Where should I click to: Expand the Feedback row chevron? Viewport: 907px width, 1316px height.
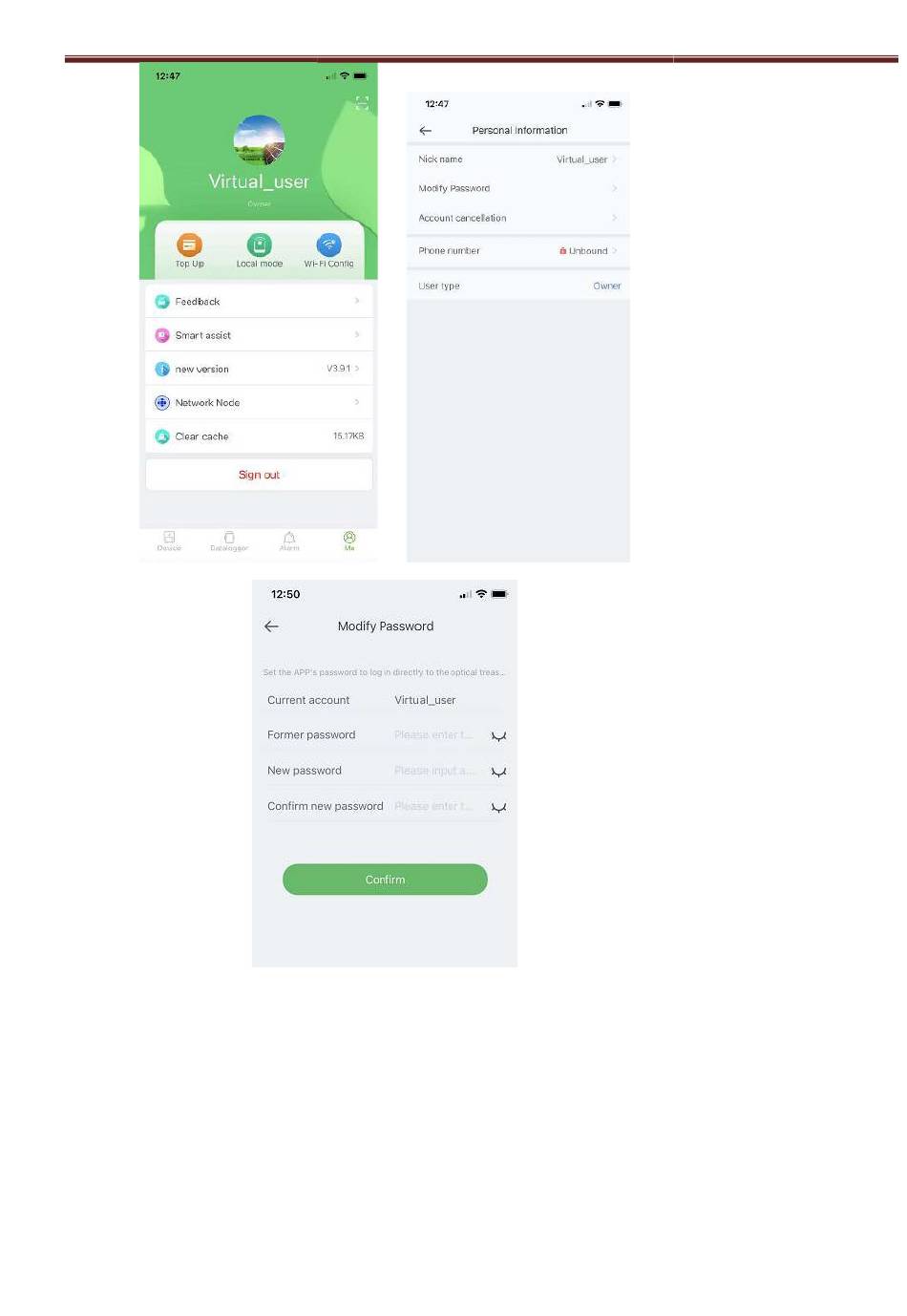pyautogui.click(x=357, y=301)
